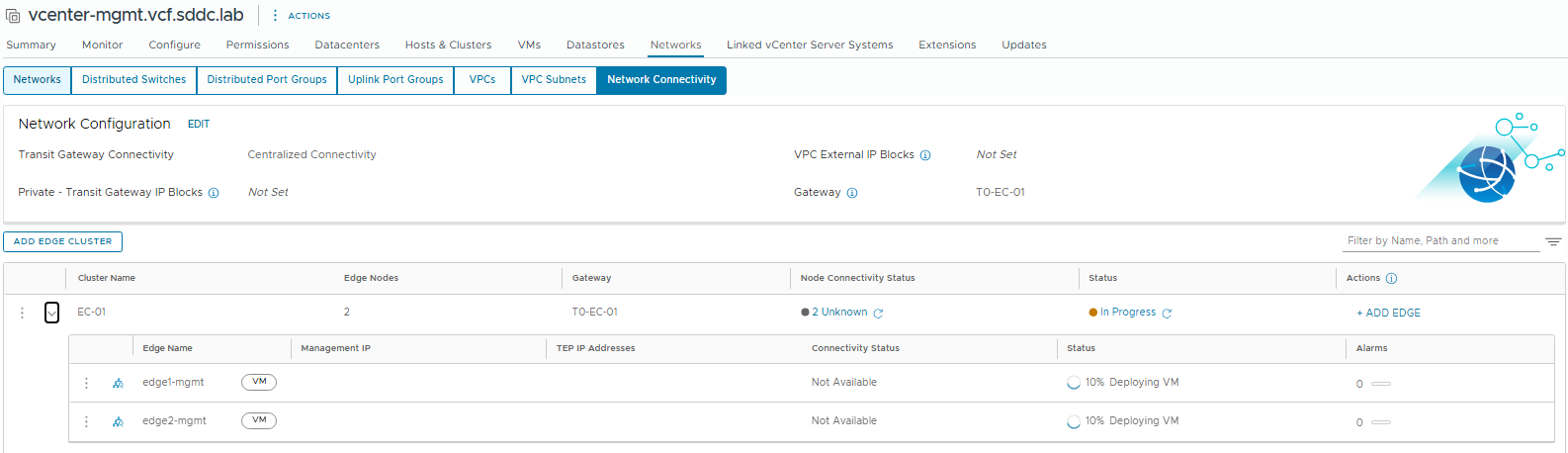Click info icon beside Gateway label
This screenshot has width=1568, height=453.
tap(852, 193)
